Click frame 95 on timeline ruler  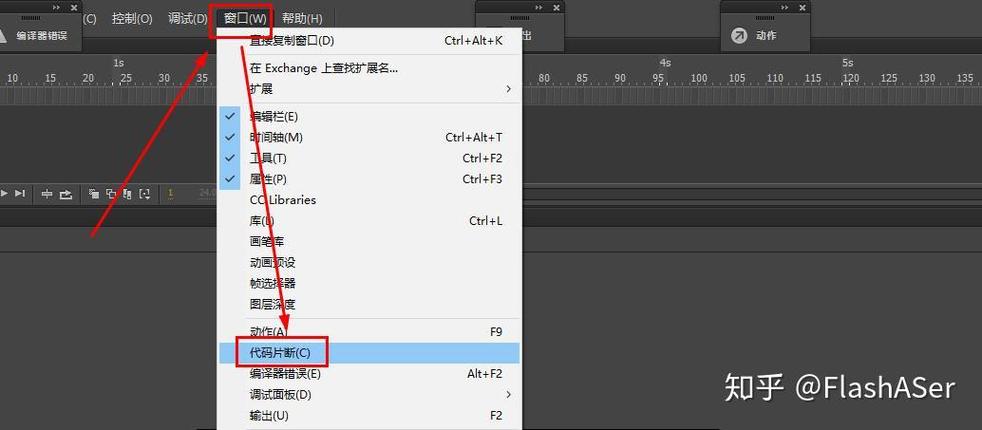pyautogui.click(x=658, y=78)
